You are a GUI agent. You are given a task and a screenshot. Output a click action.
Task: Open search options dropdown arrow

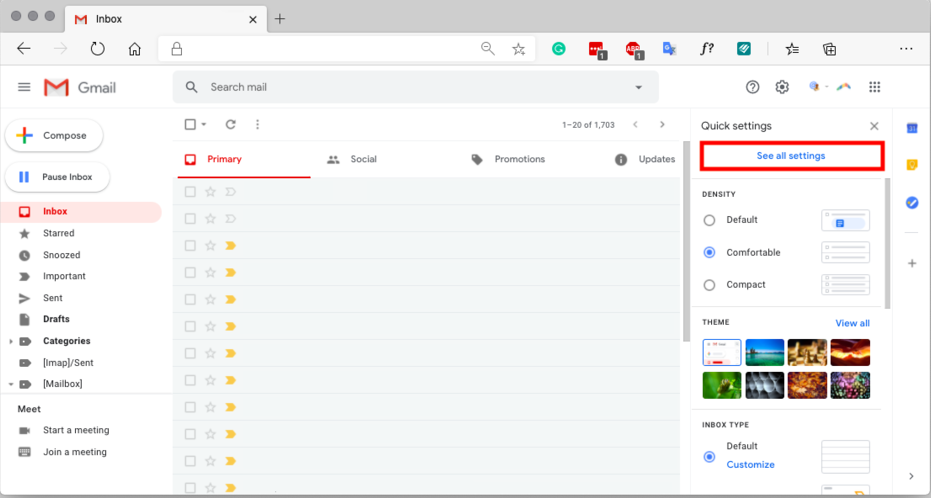click(639, 87)
